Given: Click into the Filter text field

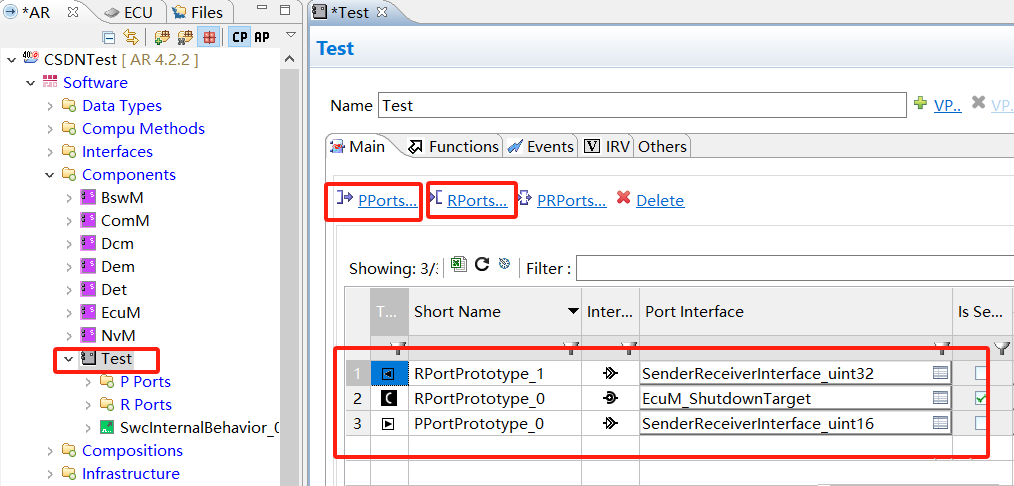Looking at the screenshot, I should [x=790, y=268].
